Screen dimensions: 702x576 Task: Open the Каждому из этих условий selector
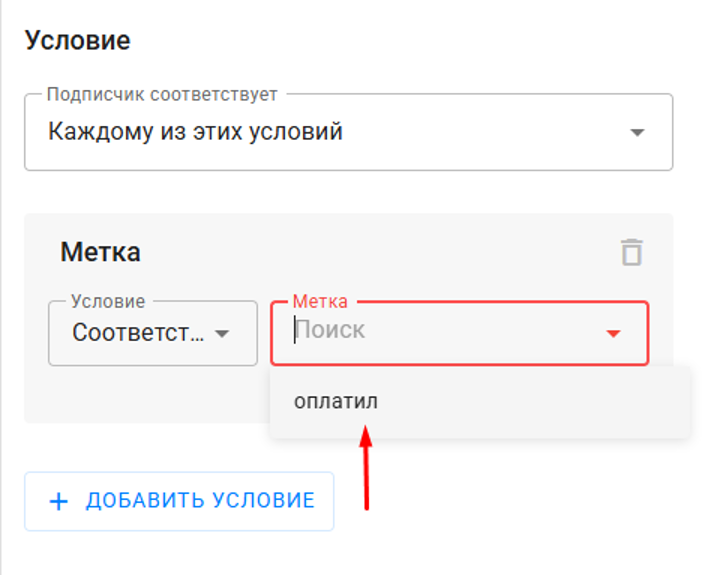[x=349, y=132]
